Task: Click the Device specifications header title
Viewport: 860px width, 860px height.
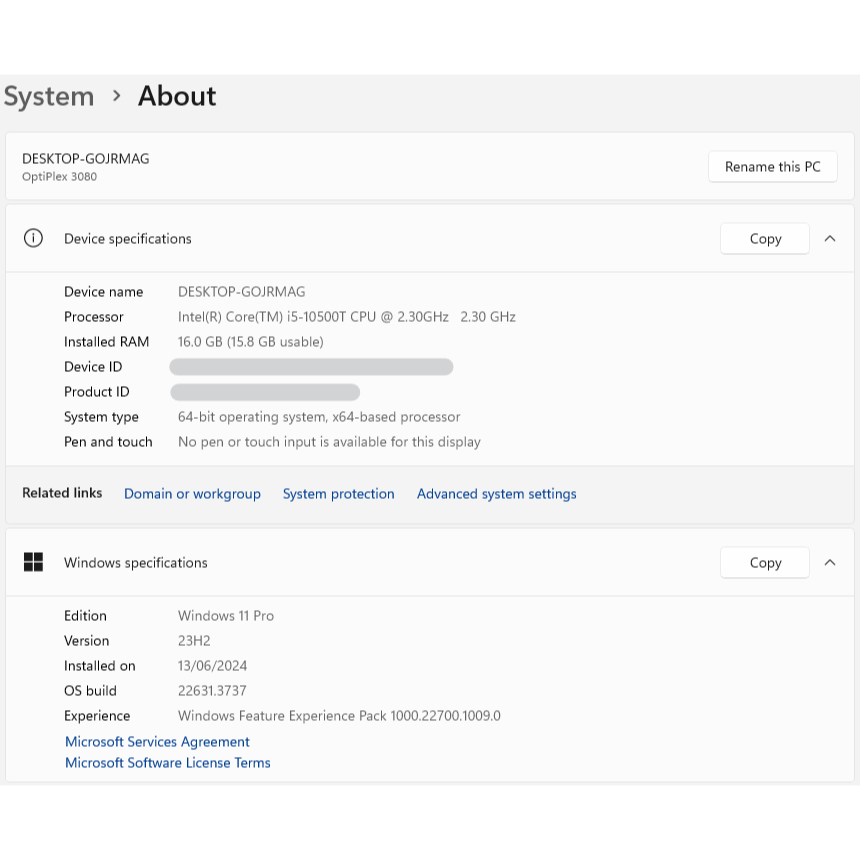Action: (127, 239)
